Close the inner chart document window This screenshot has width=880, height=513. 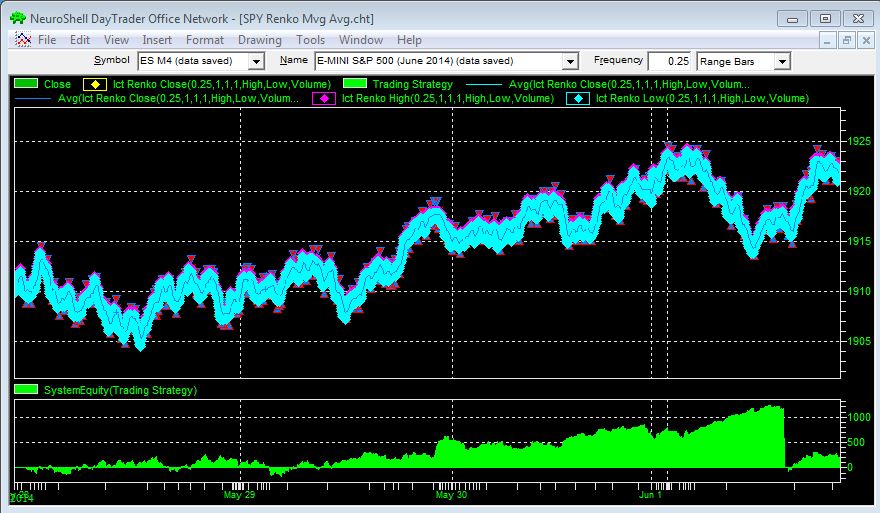(x=867, y=40)
